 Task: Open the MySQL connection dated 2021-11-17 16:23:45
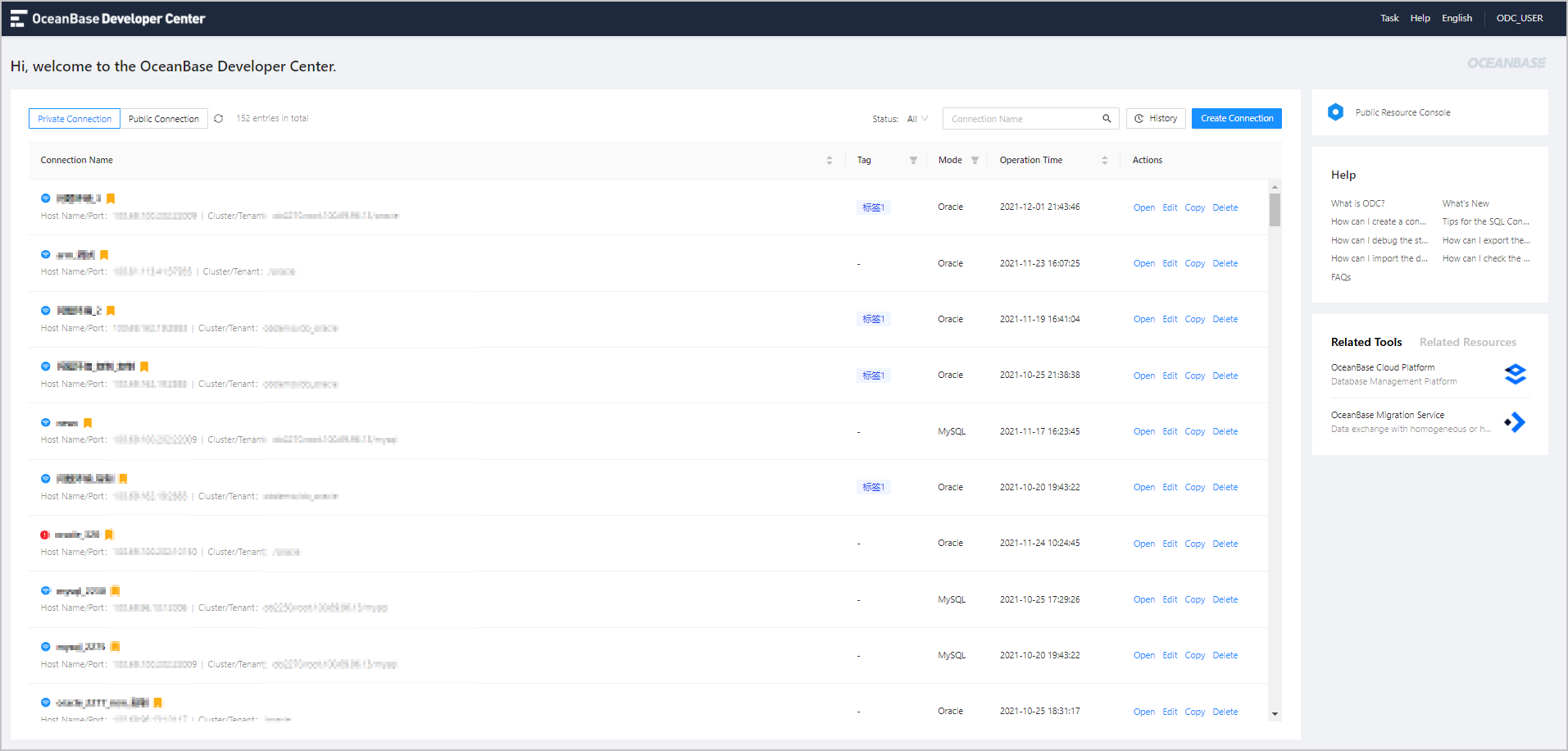pos(1144,432)
